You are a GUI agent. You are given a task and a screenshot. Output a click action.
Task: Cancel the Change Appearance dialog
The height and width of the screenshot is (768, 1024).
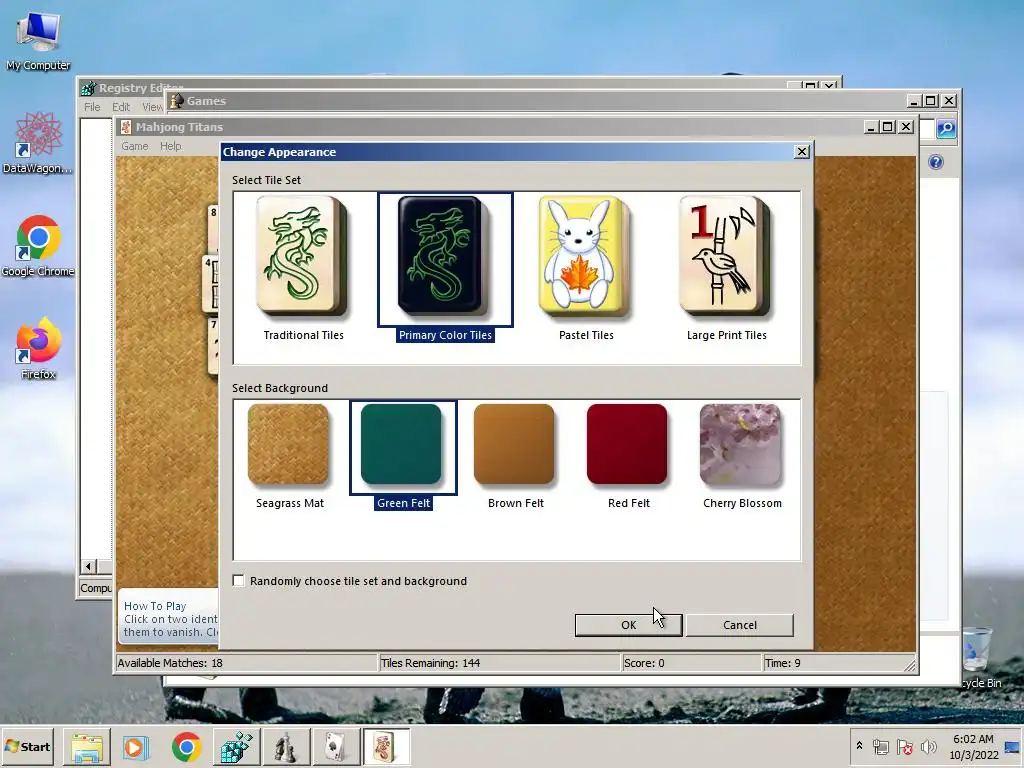click(740, 625)
